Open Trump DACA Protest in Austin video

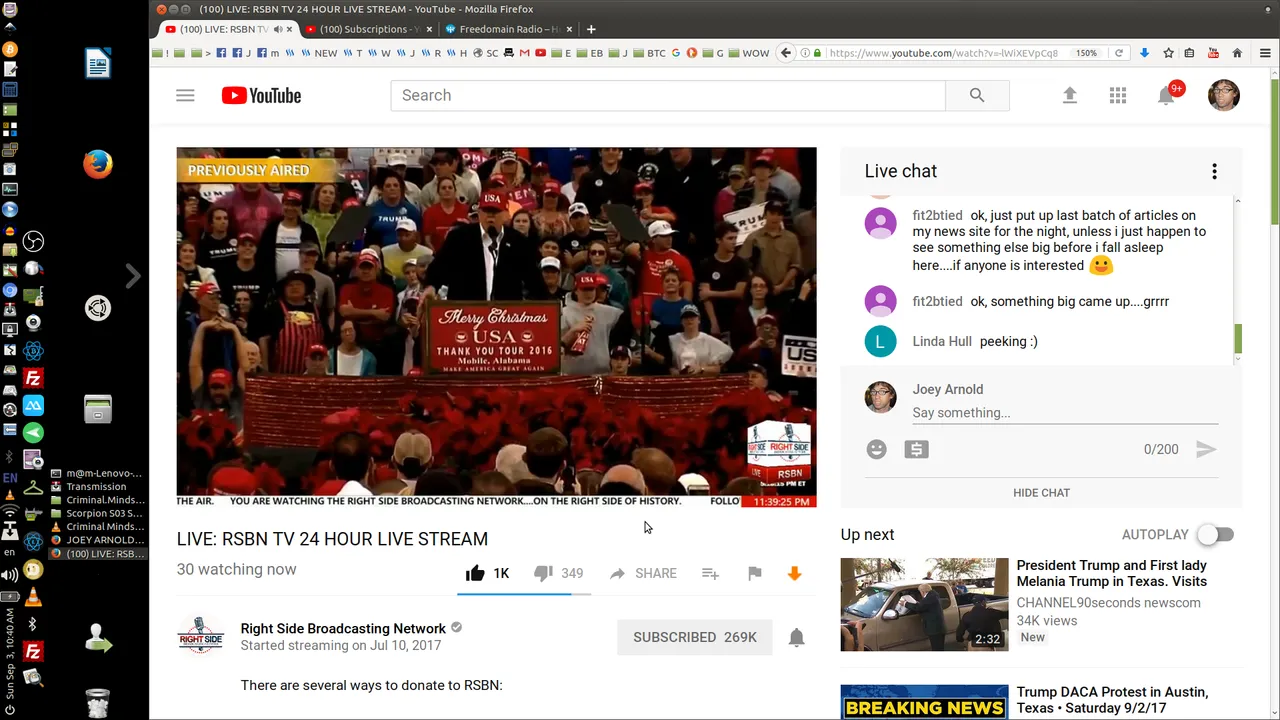tap(1112, 700)
